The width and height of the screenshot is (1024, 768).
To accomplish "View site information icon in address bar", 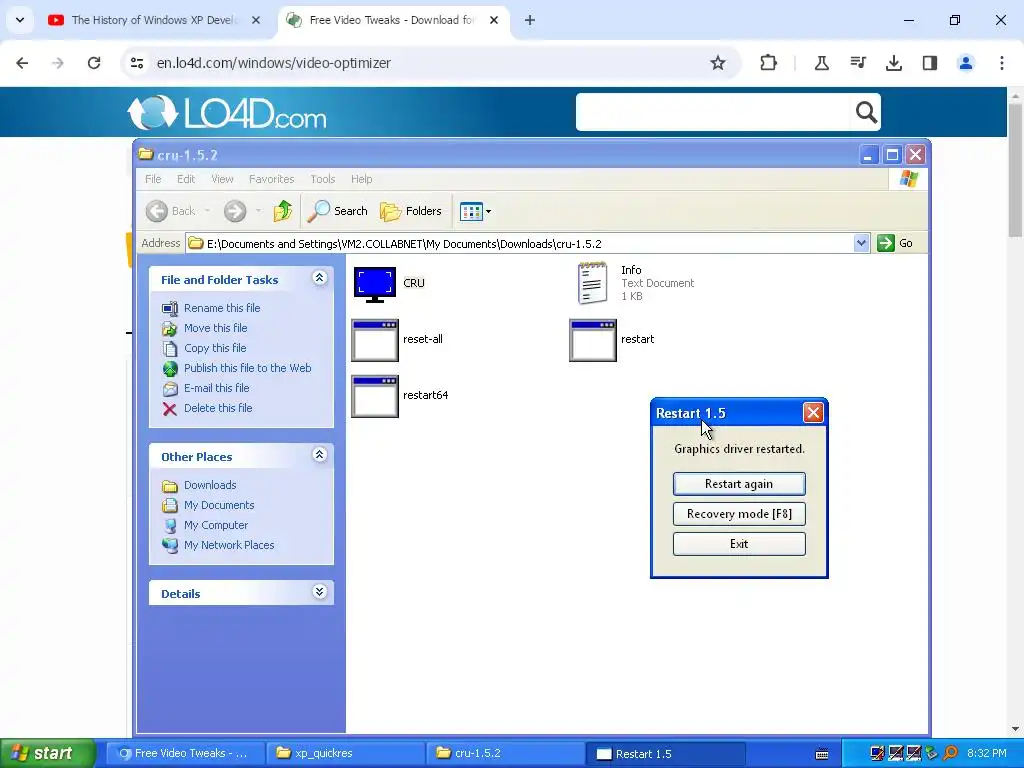I will [x=137, y=63].
